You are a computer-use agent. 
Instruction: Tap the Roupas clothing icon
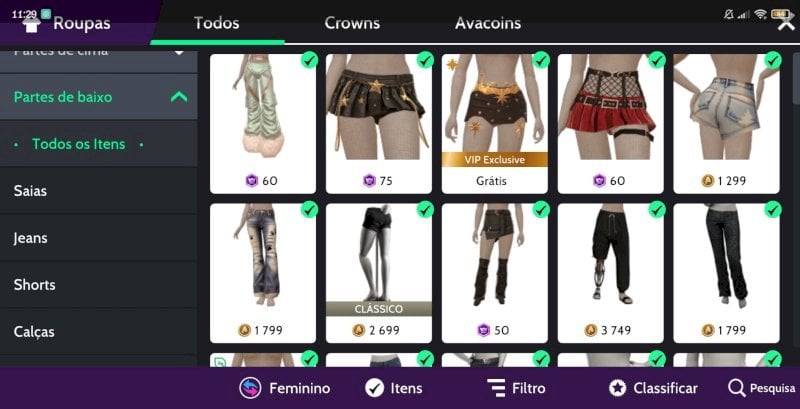click(32, 24)
